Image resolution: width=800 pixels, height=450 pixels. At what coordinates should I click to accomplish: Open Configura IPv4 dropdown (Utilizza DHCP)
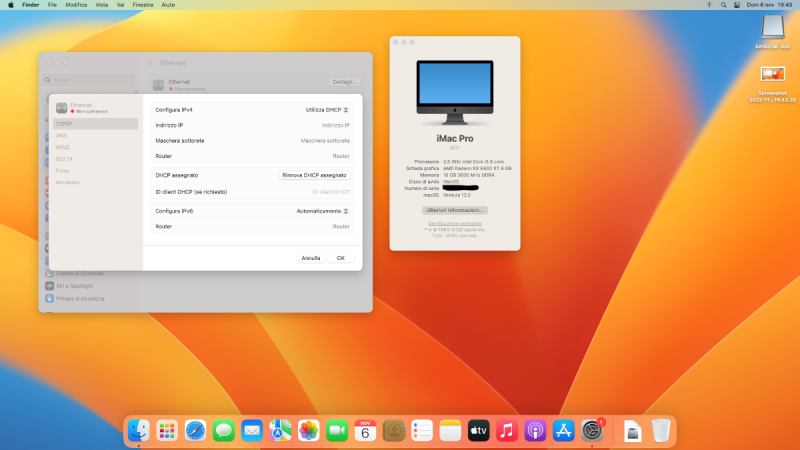click(327, 110)
